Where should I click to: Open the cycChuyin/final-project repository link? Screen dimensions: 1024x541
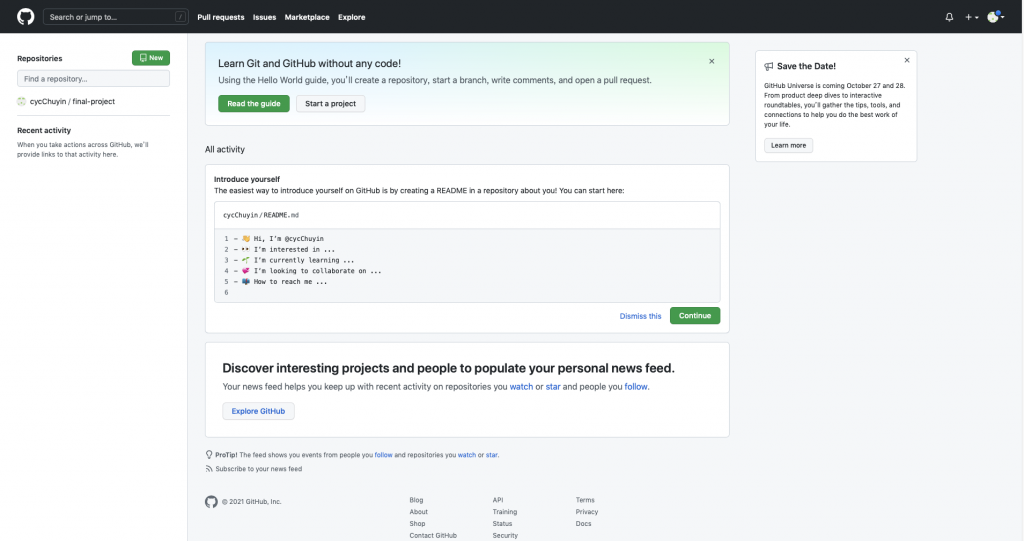[70, 101]
